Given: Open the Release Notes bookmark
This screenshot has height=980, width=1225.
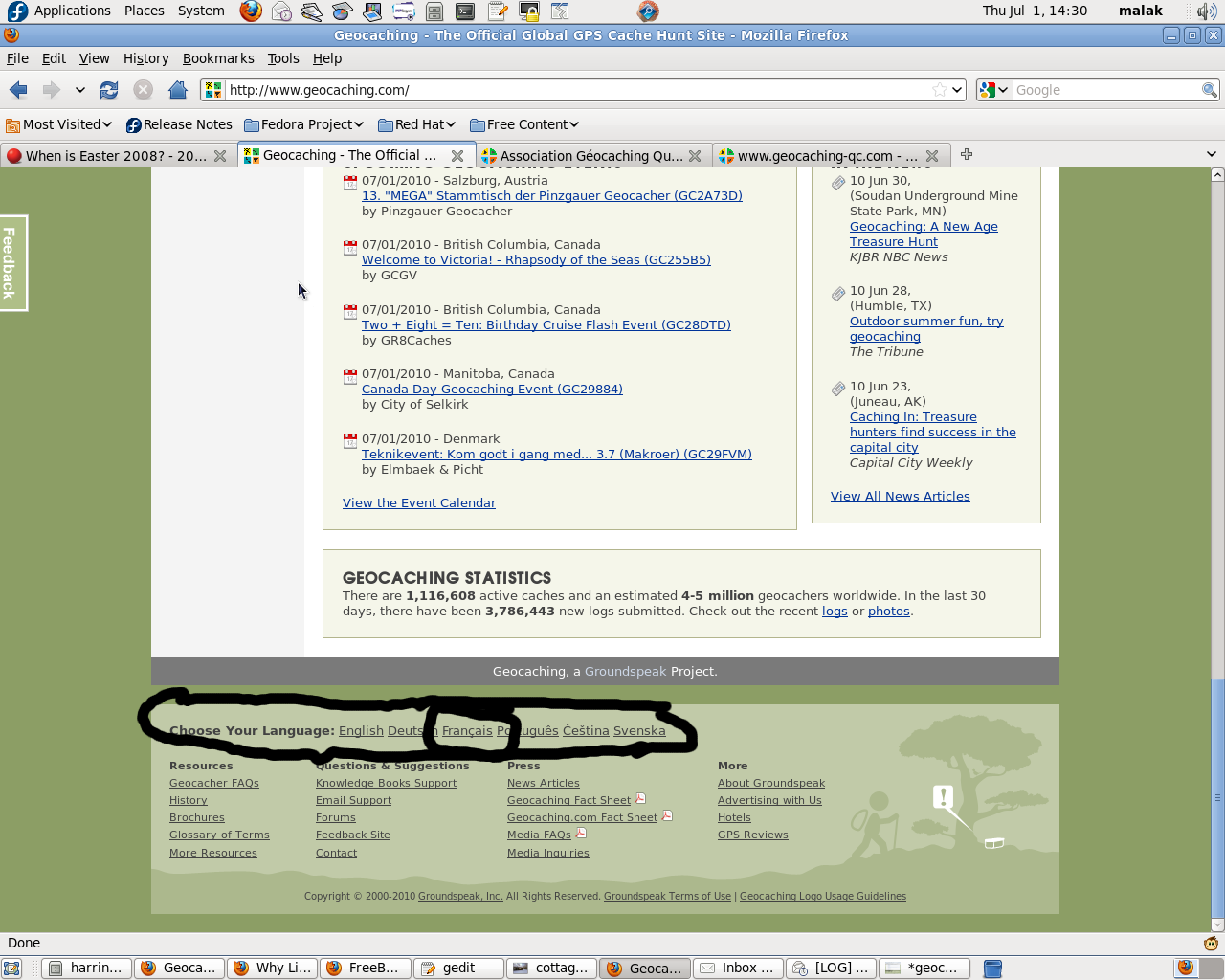Looking at the screenshot, I should [x=179, y=124].
